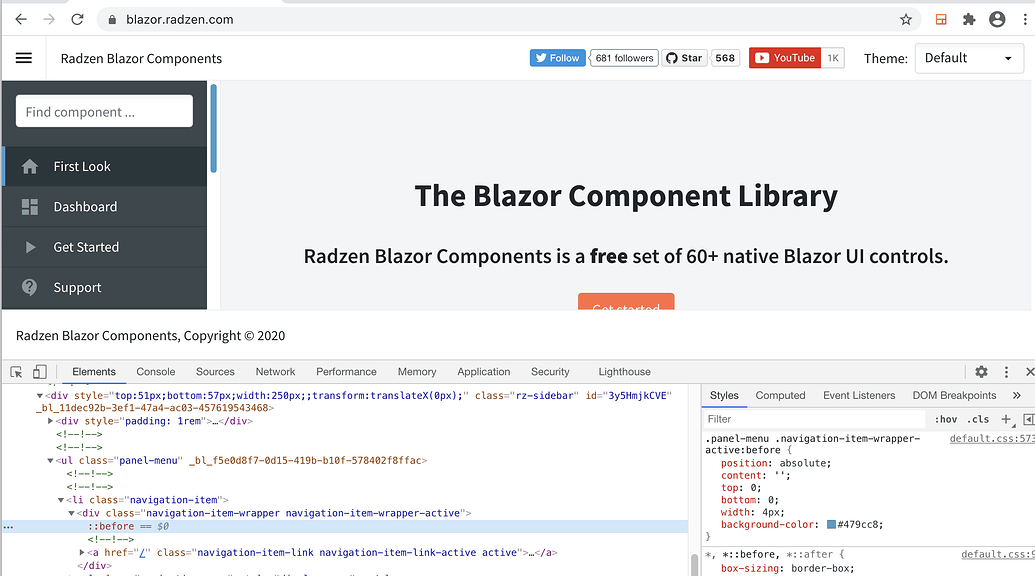The image size is (1035, 576).
Task: Select the Styles pane tab
Action: click(724, 395)
